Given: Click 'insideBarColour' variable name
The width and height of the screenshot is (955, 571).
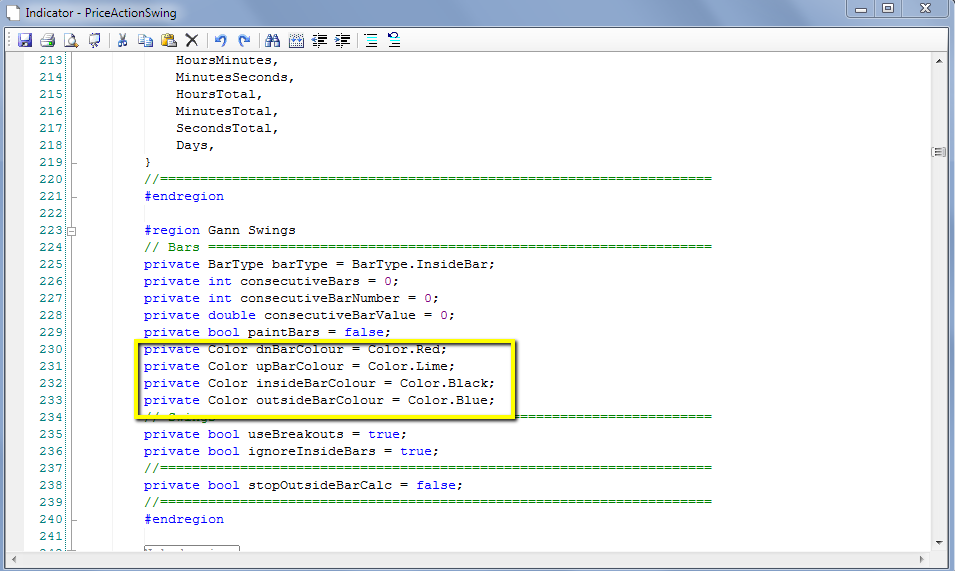Looking at the screenshot, I should pos(315,384).
